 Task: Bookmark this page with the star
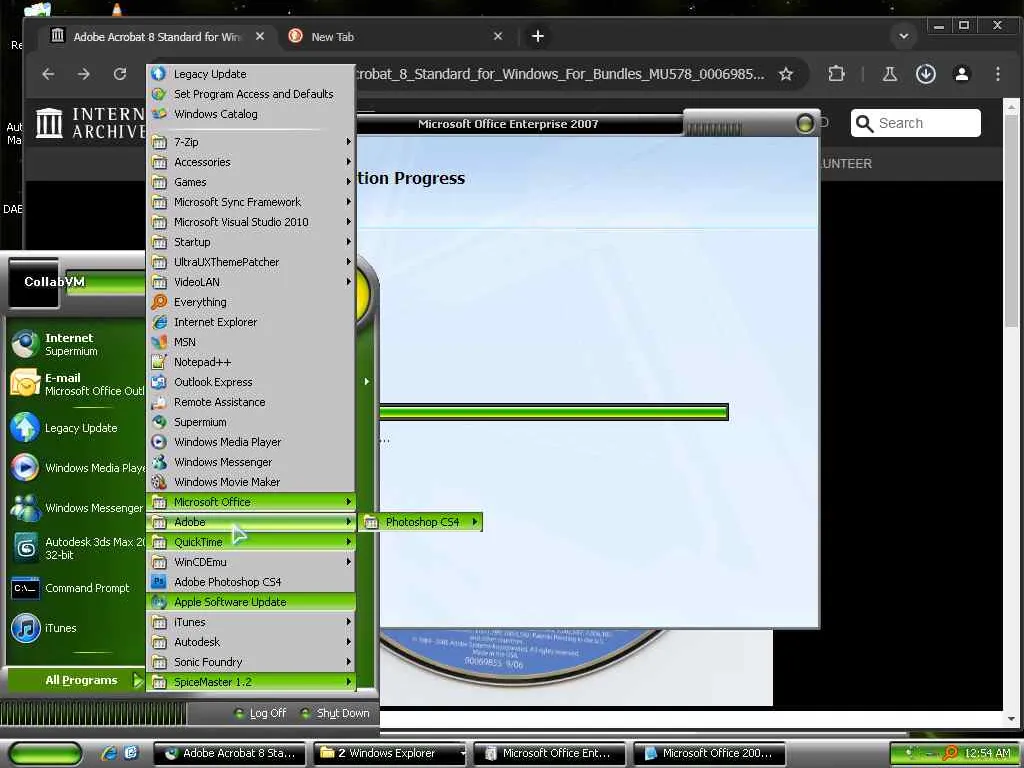click(x=786, y=74)
